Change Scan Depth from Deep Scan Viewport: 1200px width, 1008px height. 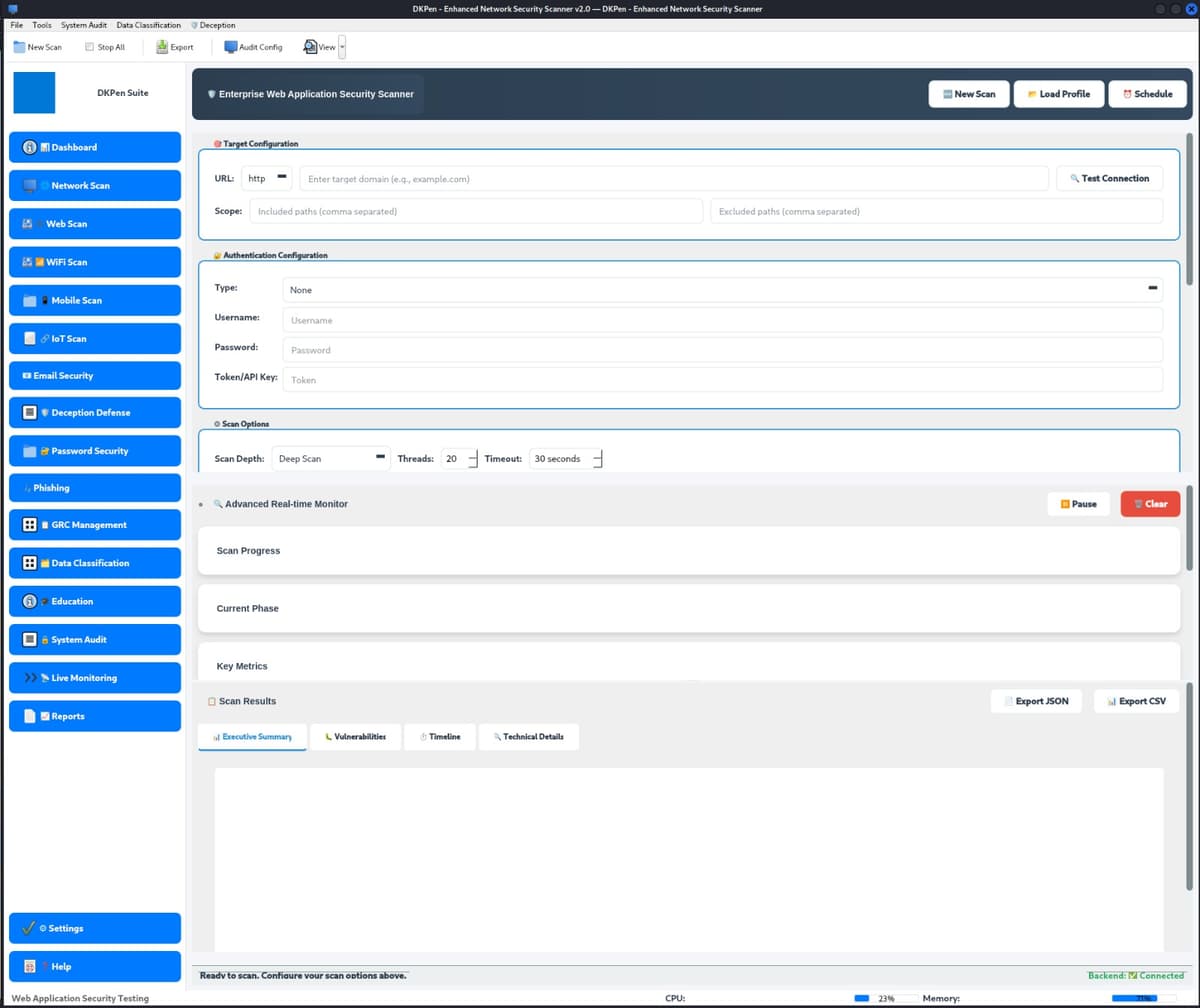[x=330, y=458]
